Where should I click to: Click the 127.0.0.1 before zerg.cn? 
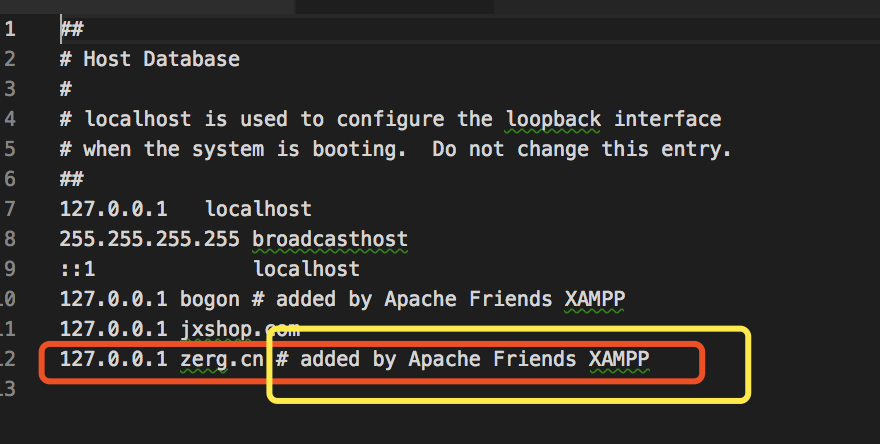coord(113,359)
